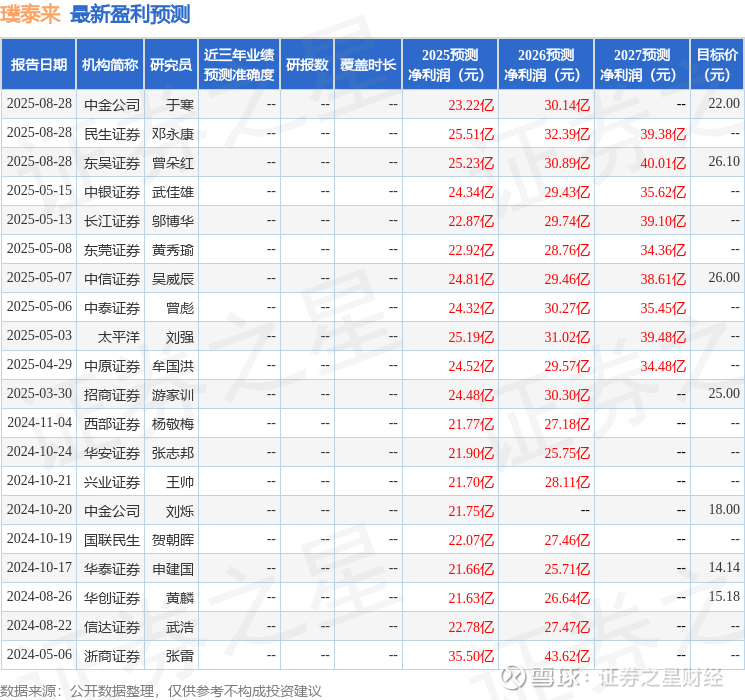Click analyst name 邬博华
The height and width of the screenshot is (700, 745).
click(x=172, y=221)
